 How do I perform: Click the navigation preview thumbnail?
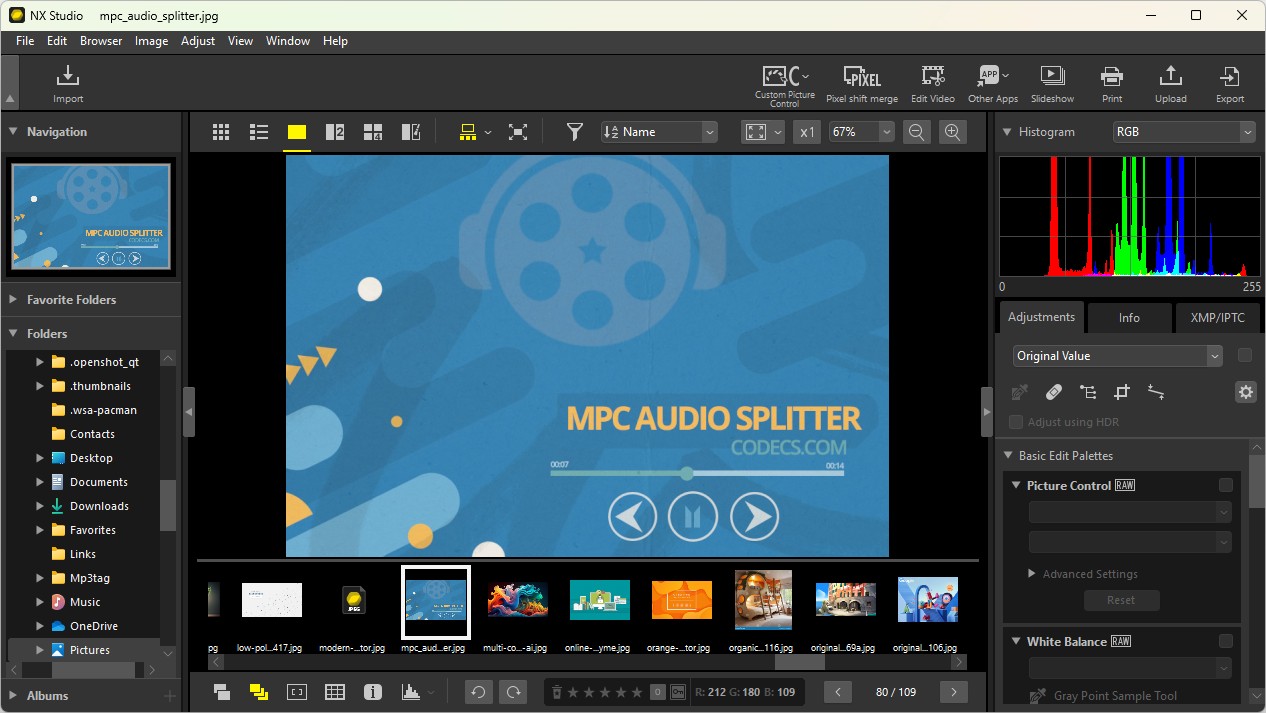click(91, 216)
